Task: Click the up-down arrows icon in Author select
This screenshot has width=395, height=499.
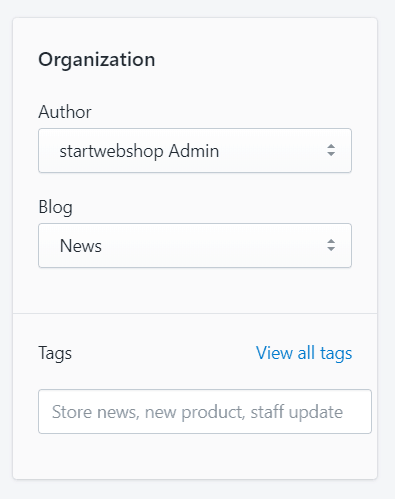Action: (331, 150)
